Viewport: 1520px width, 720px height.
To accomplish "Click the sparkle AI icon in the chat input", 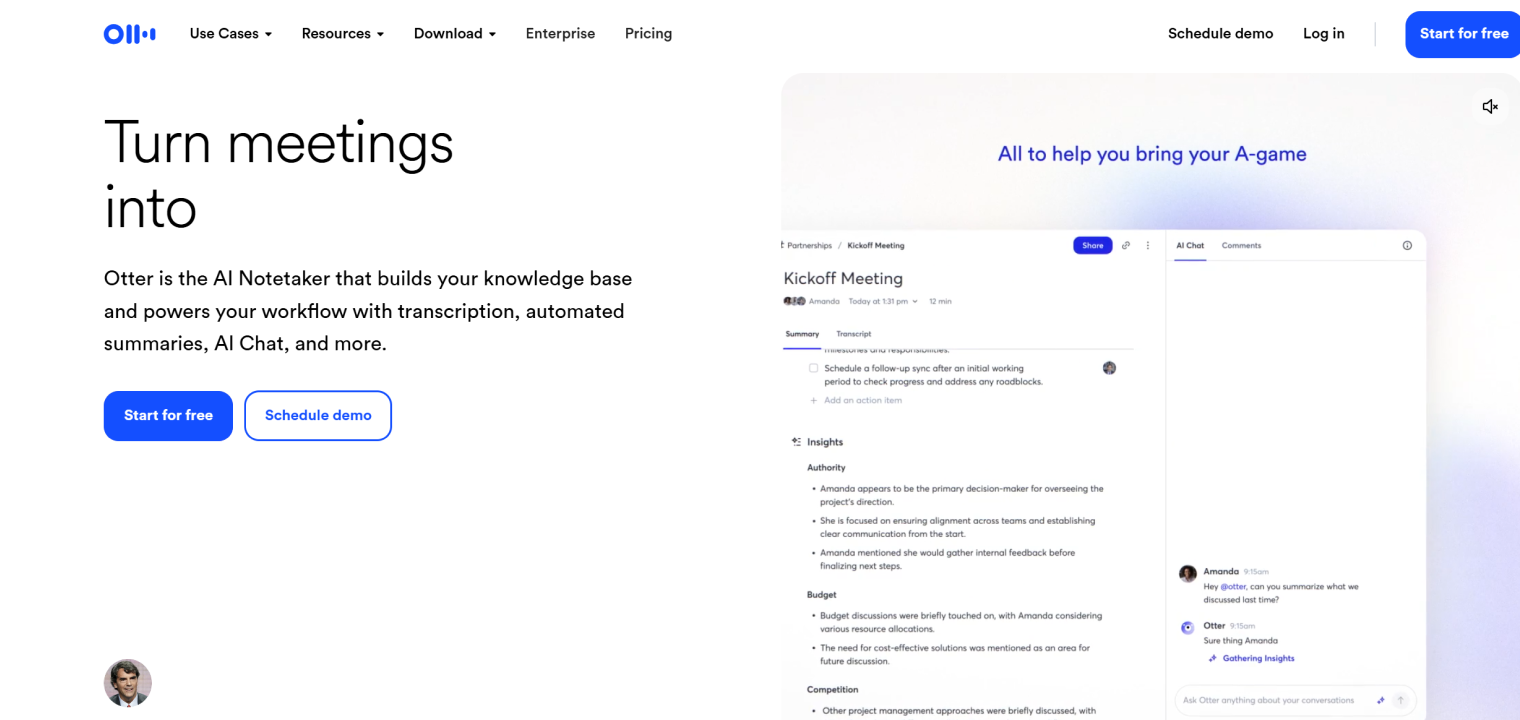I will (x=1381, y=700).
